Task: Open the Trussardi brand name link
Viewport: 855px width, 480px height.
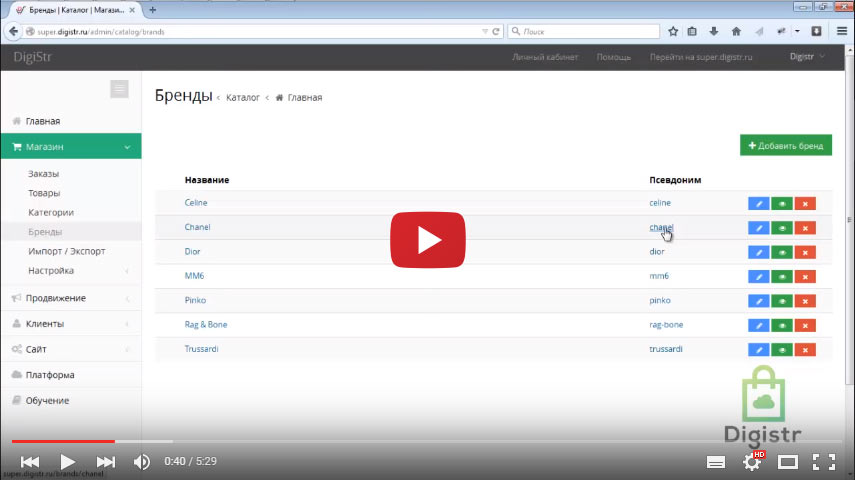Action: tap(201, 349)
